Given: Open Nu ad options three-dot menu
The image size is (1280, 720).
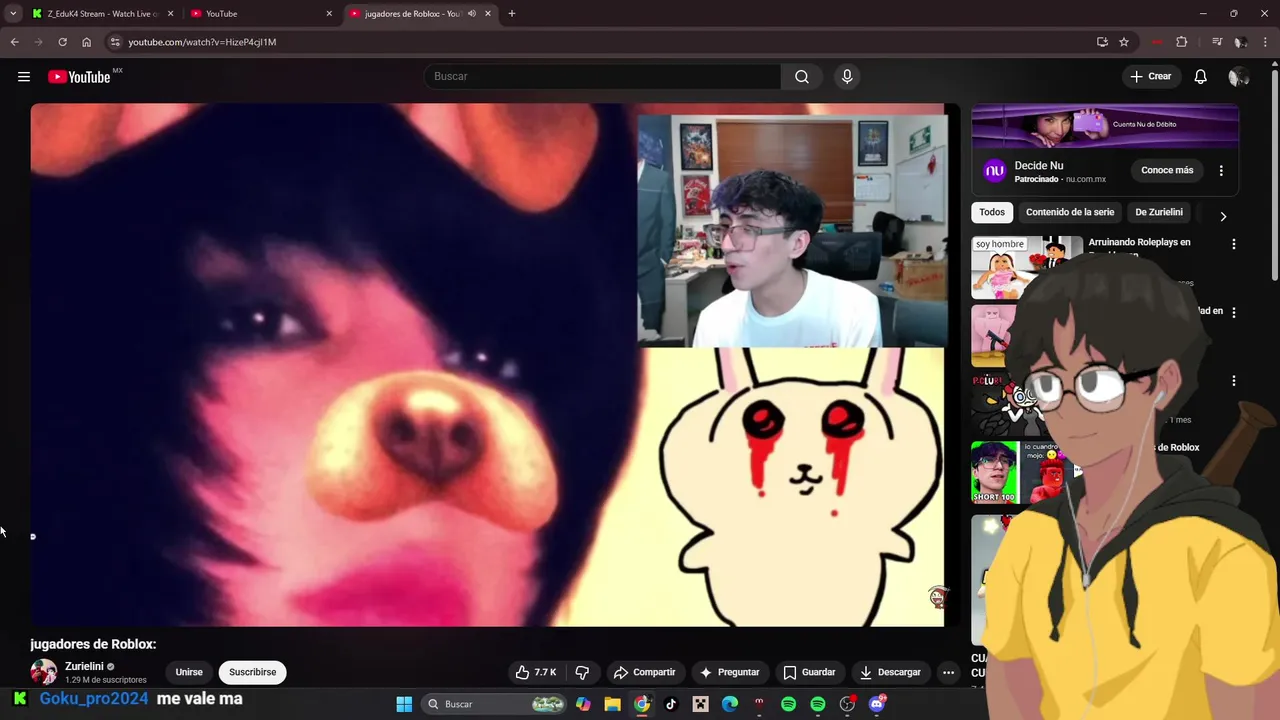Looking at the screenshot, I should (x=1221, y=170).
